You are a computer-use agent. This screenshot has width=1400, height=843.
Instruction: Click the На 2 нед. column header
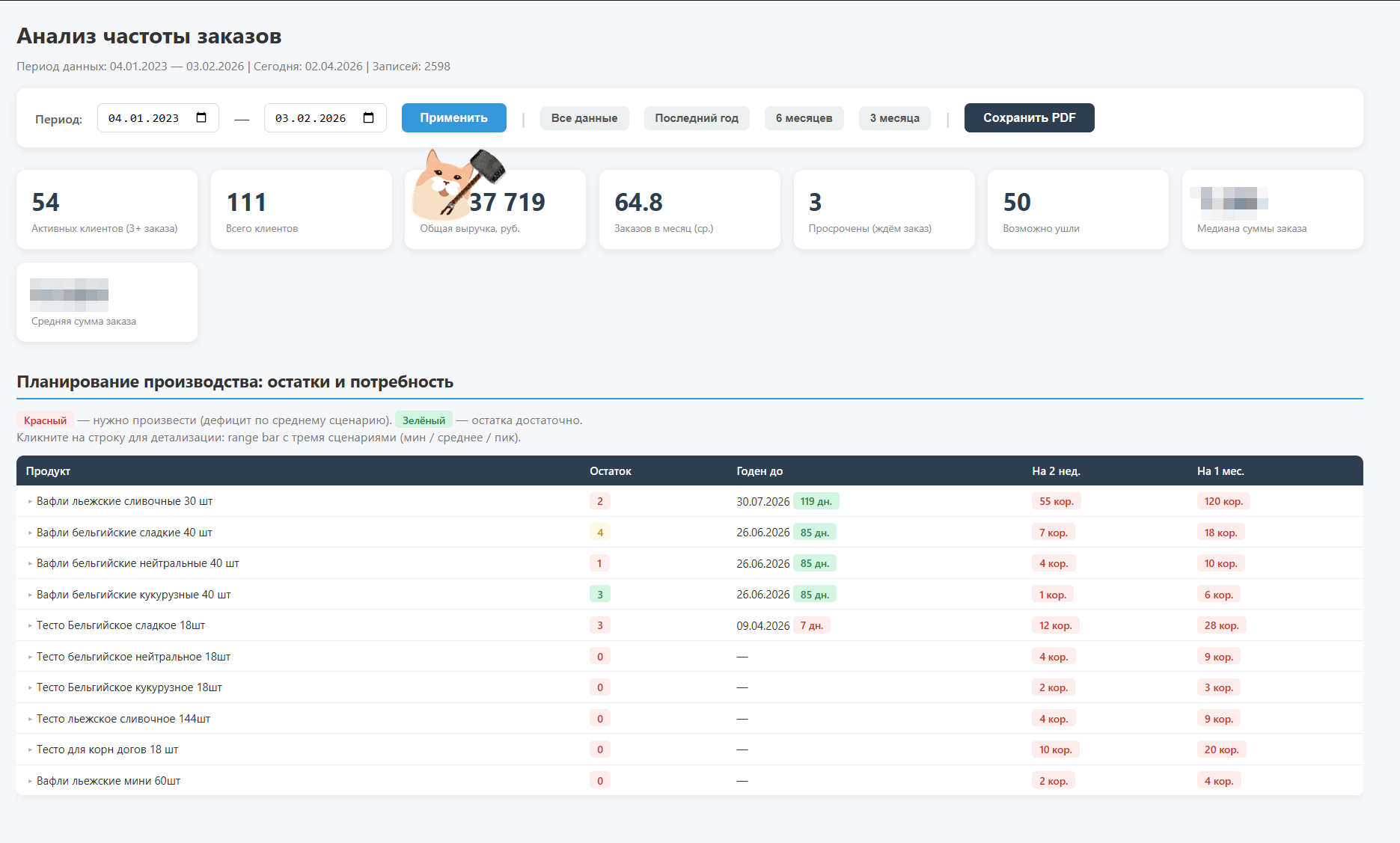(1056, 471)
